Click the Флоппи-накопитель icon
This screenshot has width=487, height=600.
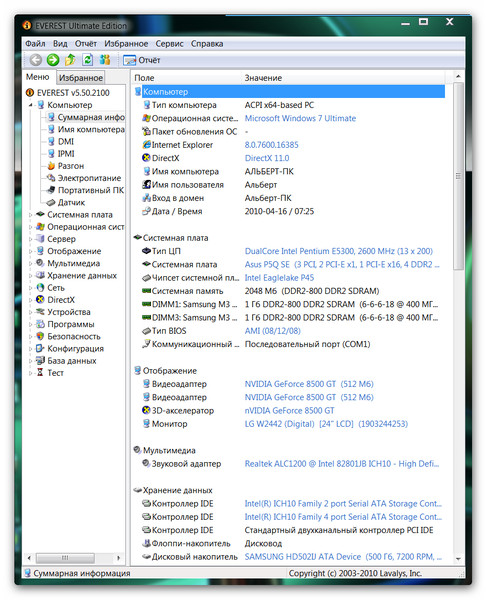(147, 543)
